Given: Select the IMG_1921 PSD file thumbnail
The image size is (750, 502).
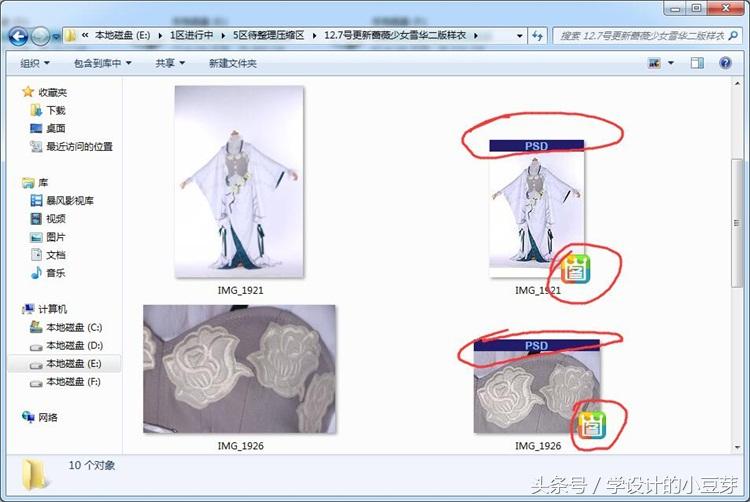Looking at the screenshot, I should (x=537, y=208).
